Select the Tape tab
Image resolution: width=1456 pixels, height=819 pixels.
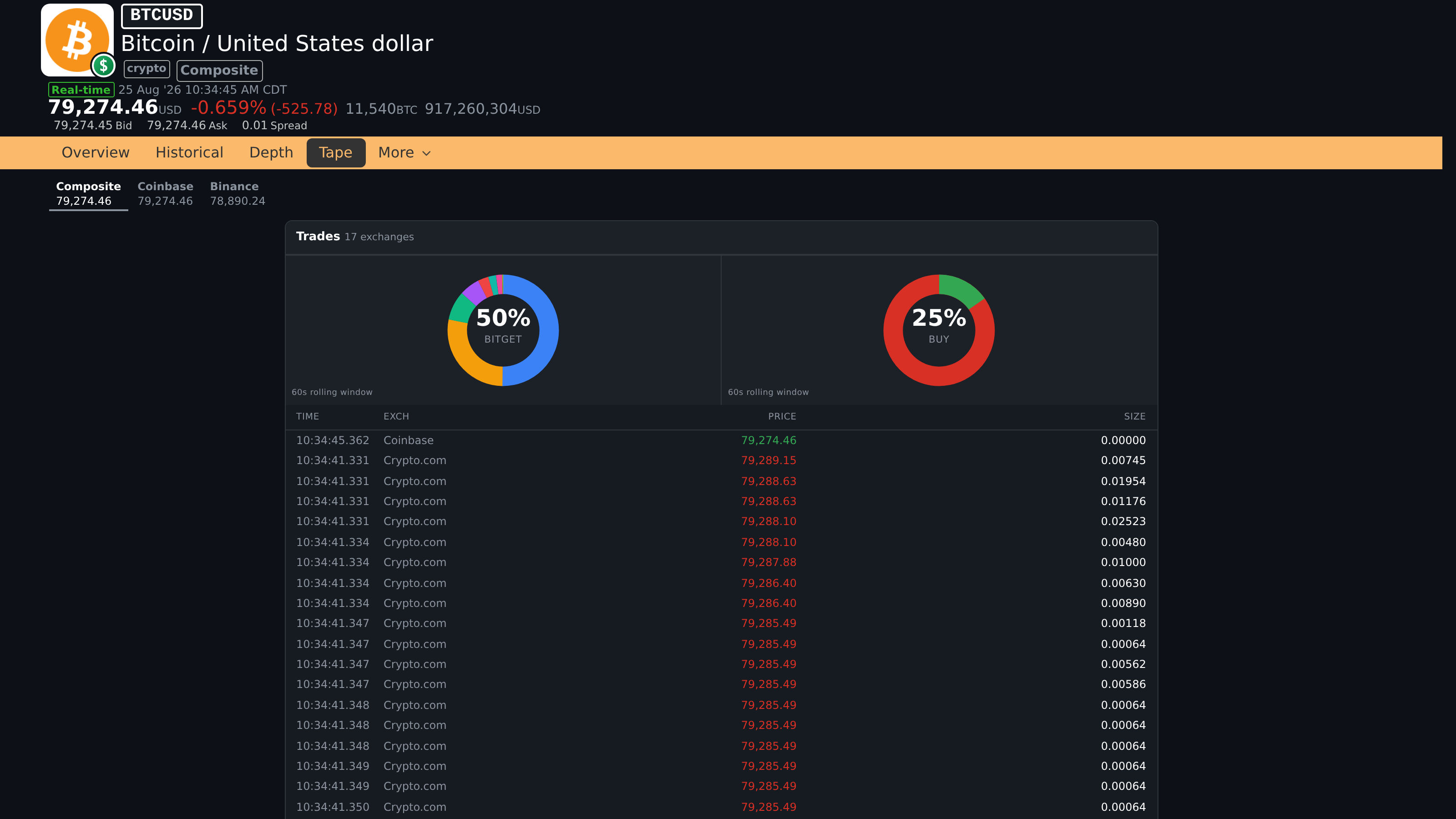[336, 152]
